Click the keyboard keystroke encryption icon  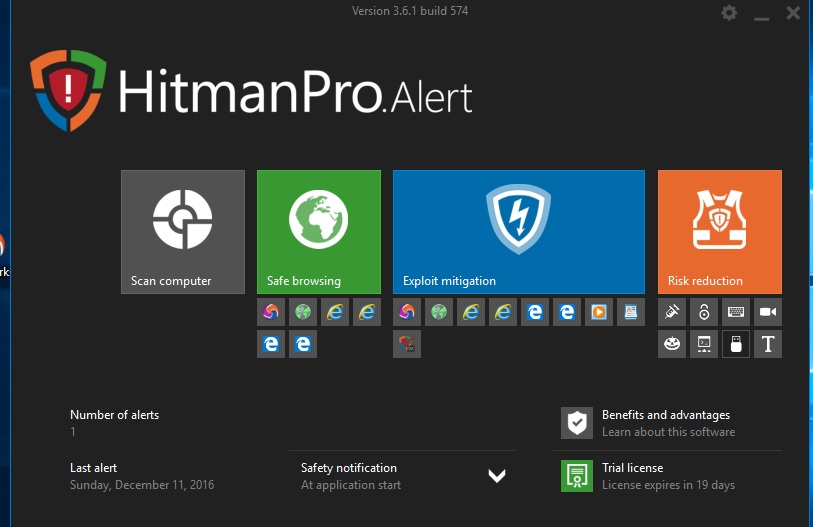736,312
